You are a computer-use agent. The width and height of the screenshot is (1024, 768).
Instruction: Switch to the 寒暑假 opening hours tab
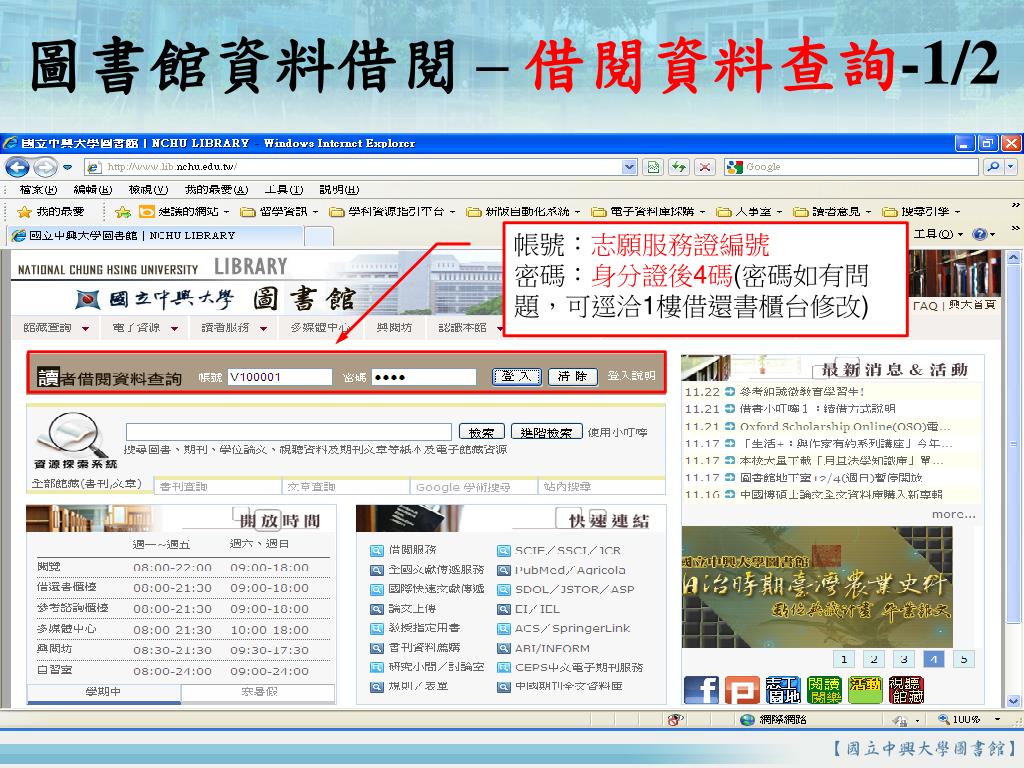259,692
